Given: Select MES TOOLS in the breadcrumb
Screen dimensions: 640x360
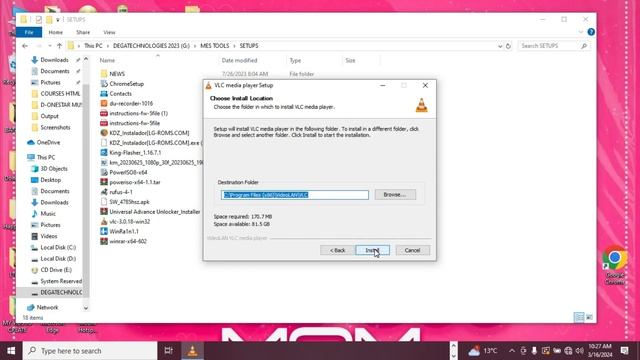Looking at the screenshot, I should (214, 46).
